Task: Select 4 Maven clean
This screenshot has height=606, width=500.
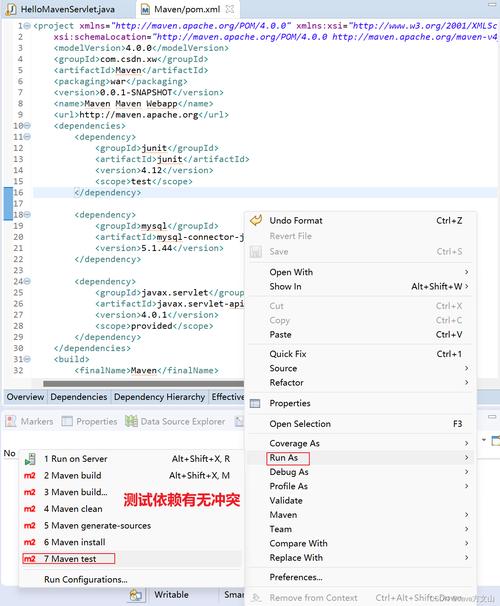Action: point(131,509)
